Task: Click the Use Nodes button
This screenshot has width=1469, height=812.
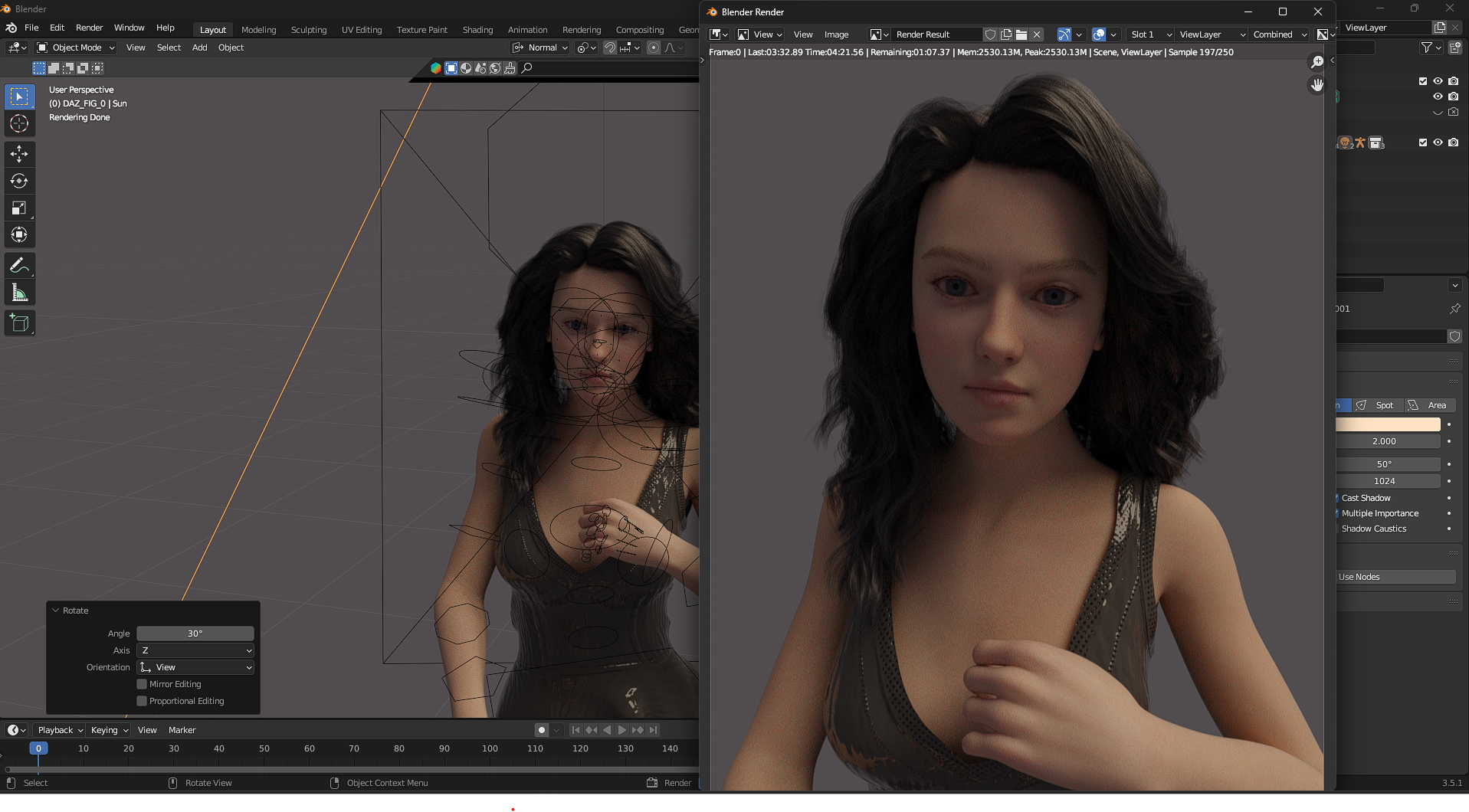Action: tap(1395, 577)
